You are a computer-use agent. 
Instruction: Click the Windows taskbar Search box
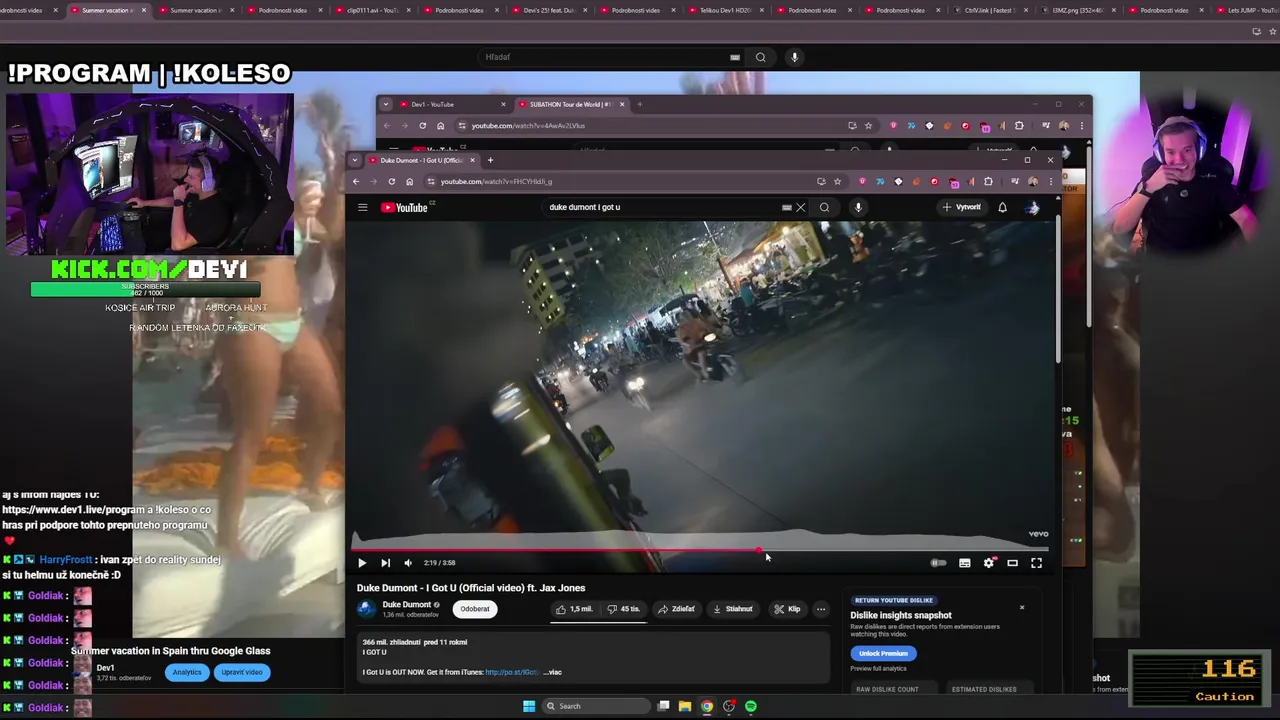(x=596, y=706)
